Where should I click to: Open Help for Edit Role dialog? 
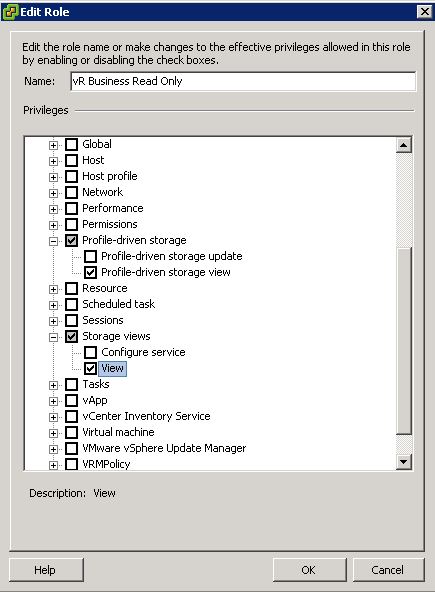46,570
